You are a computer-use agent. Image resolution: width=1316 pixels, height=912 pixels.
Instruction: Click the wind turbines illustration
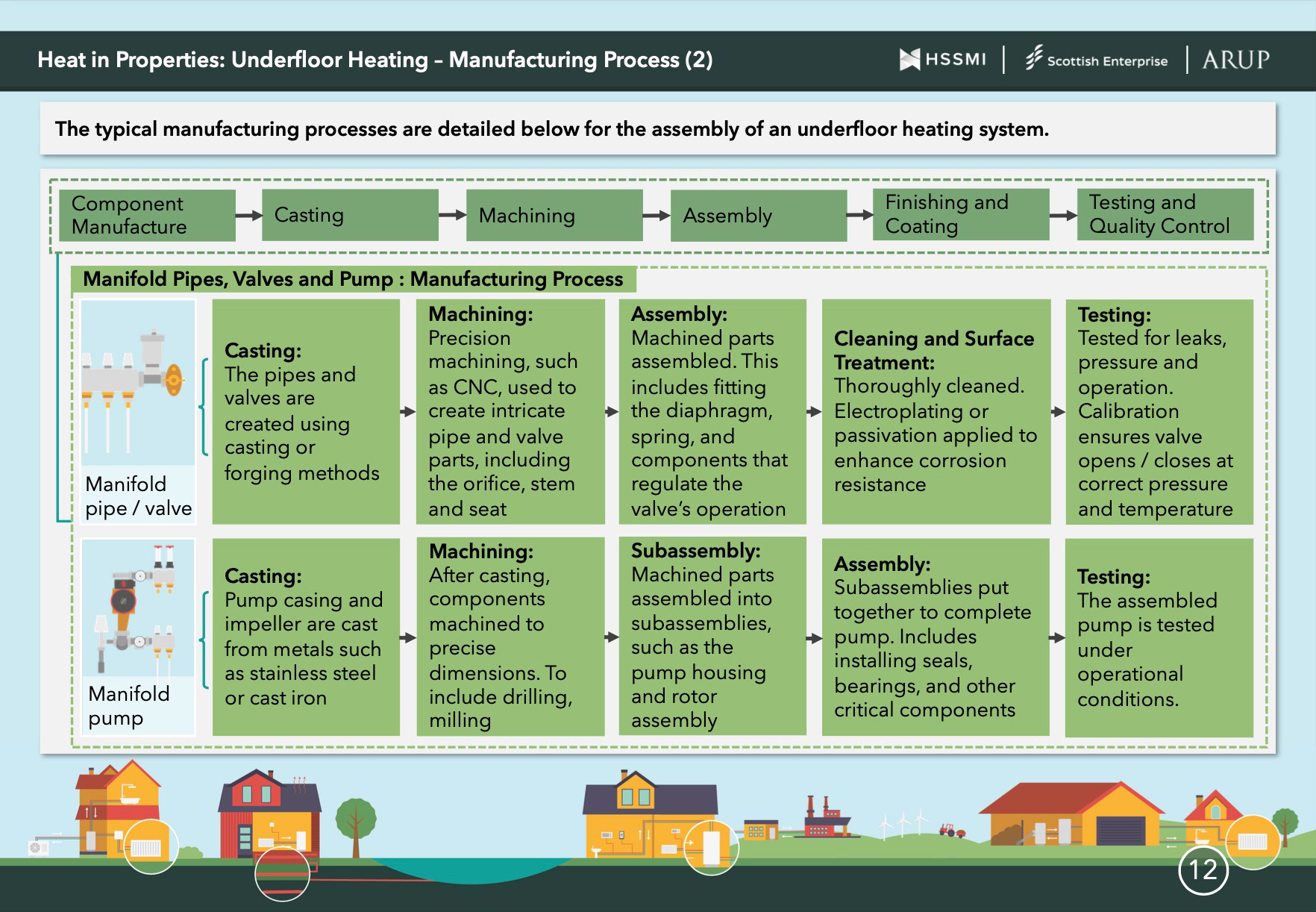[903, 824]
